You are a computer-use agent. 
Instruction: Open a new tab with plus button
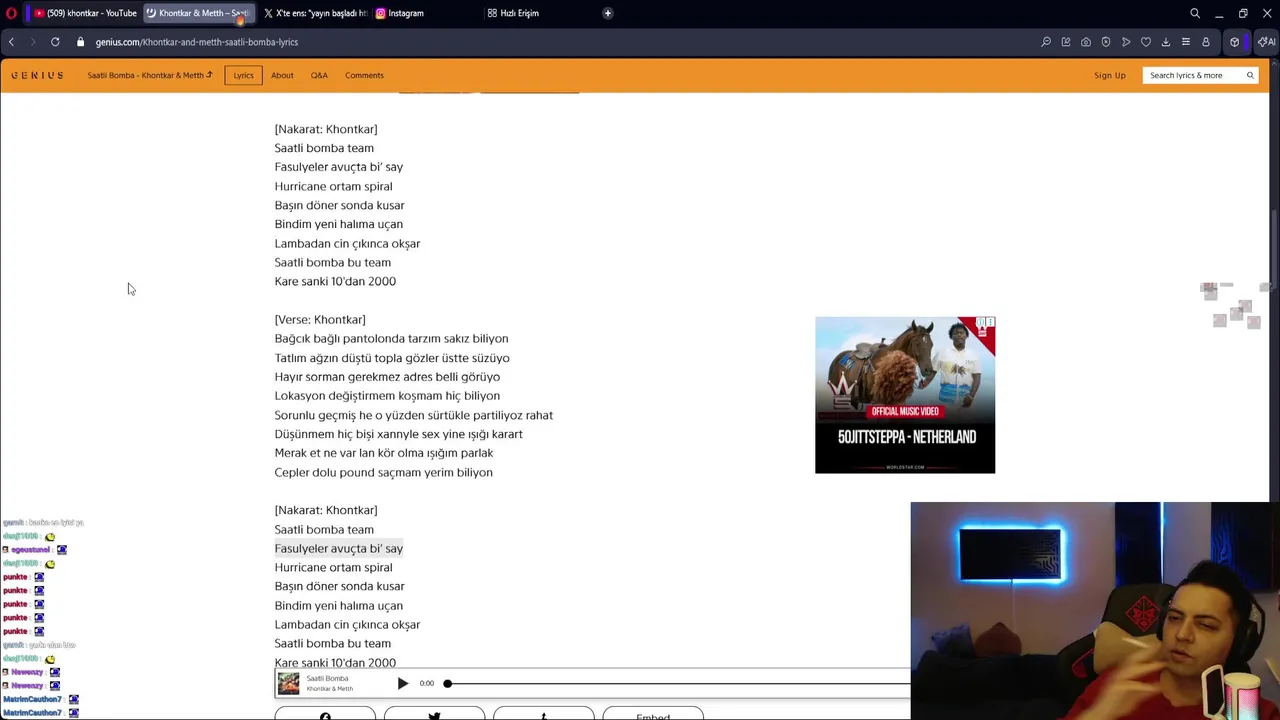pos(608,13)
